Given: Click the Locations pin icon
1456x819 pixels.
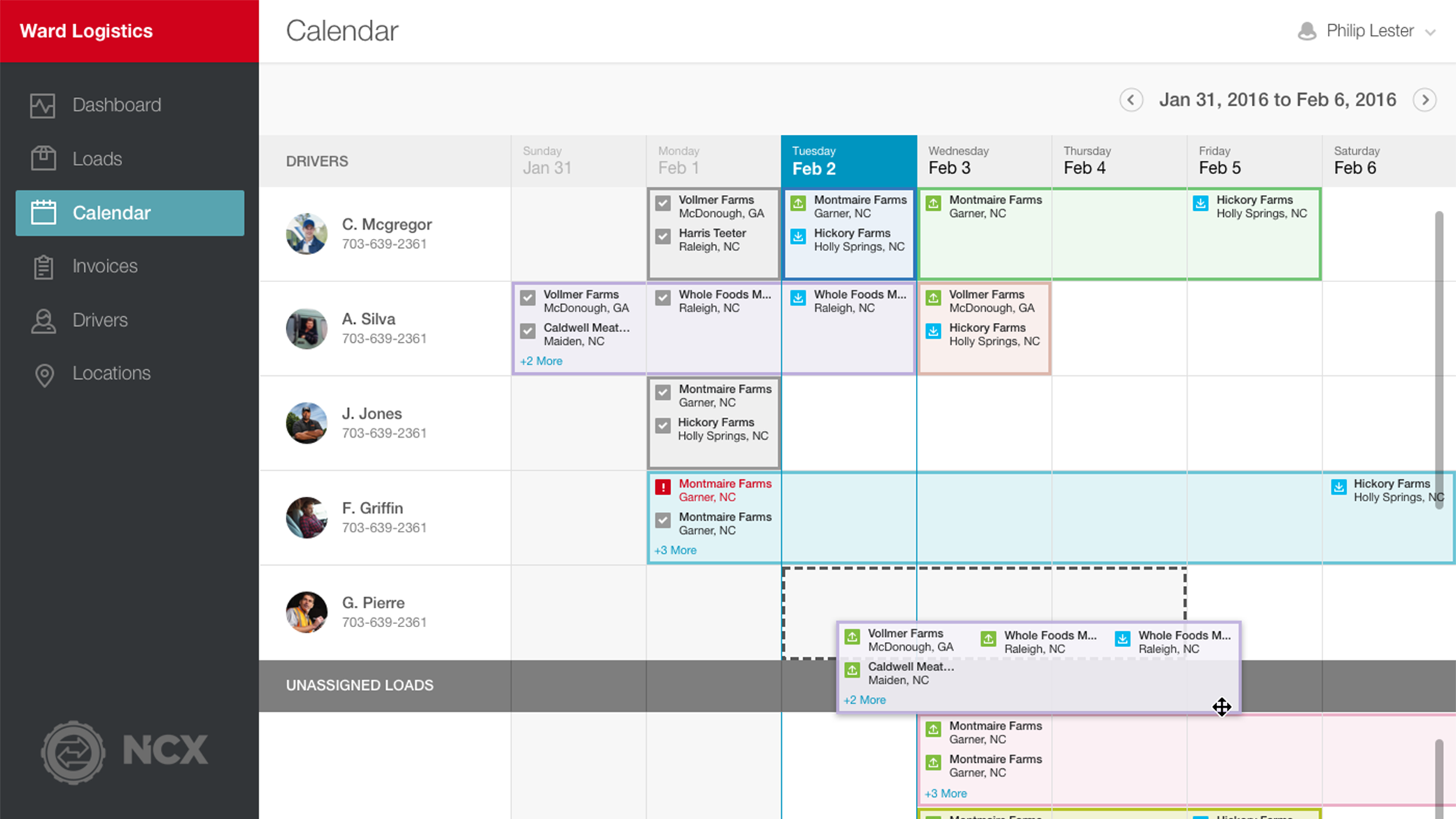Looking at the screenshot, I should pyautogui.click(x=44, y=375).
